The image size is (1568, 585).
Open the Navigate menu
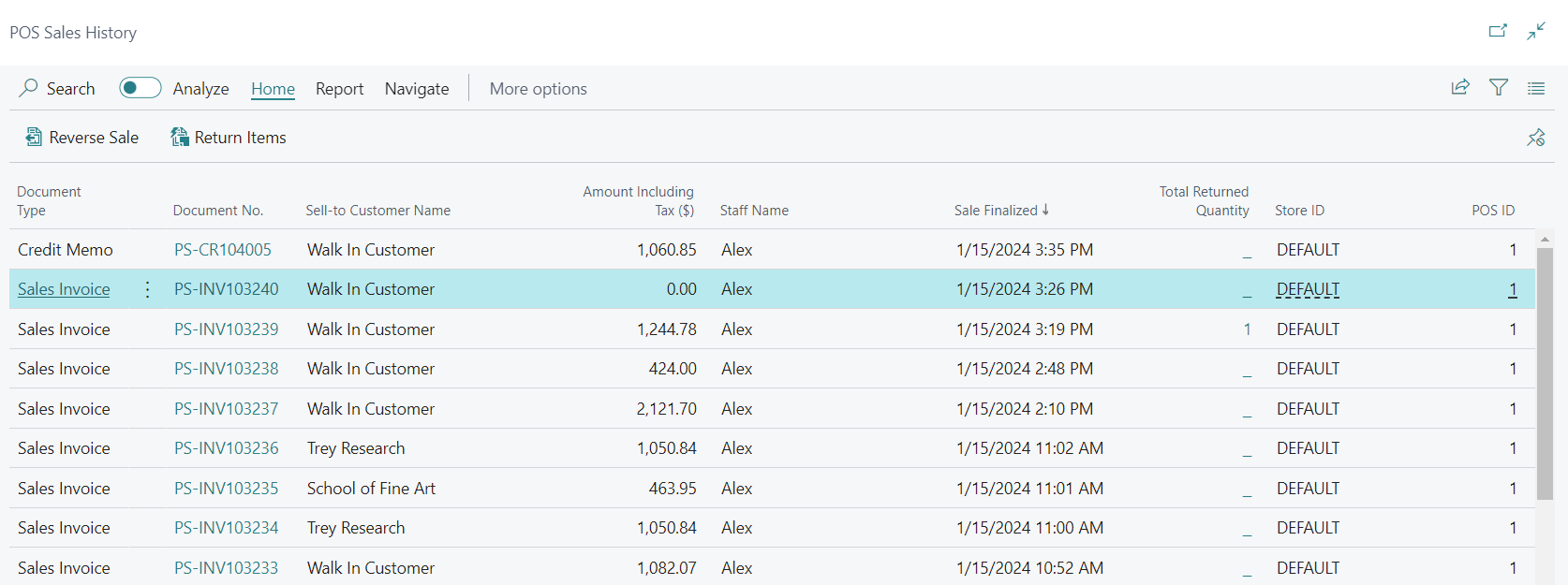pyautogui.click(x=417, y=89)
